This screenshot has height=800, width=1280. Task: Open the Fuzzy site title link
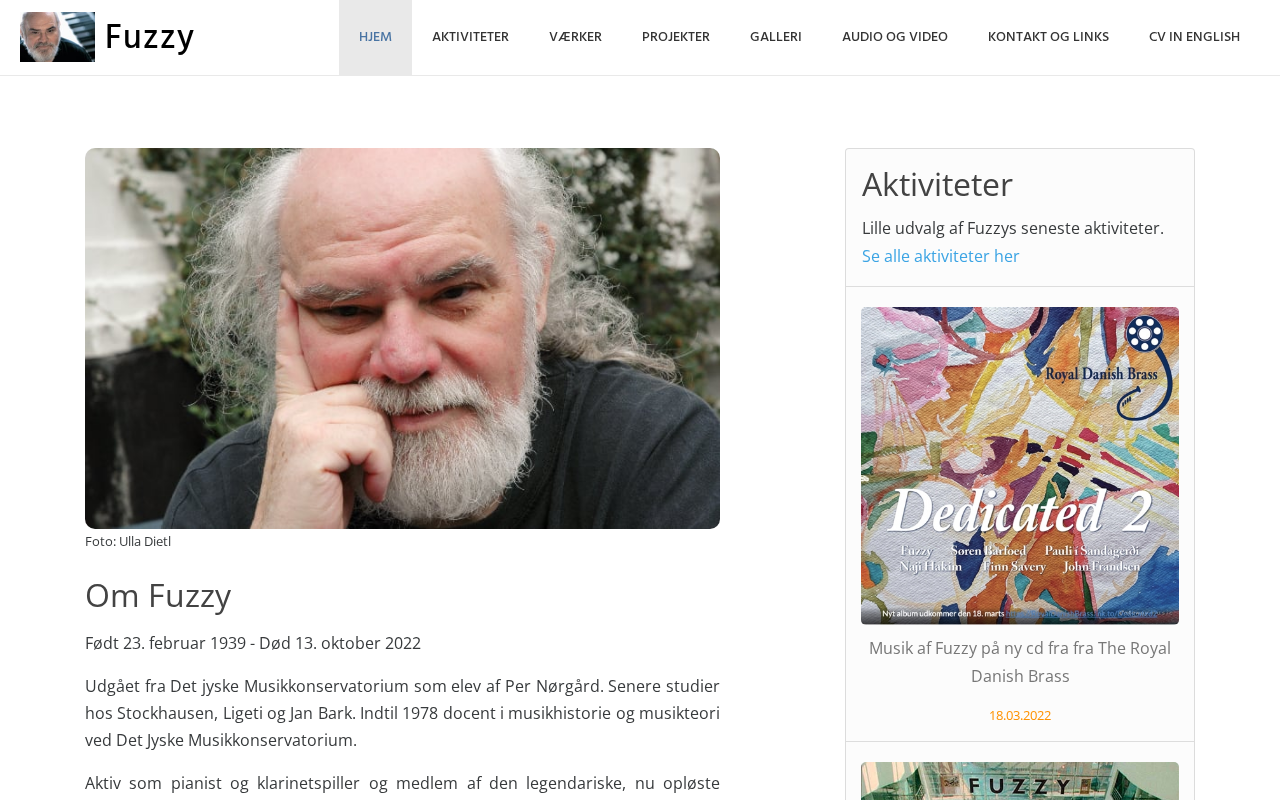coord(149,37)
